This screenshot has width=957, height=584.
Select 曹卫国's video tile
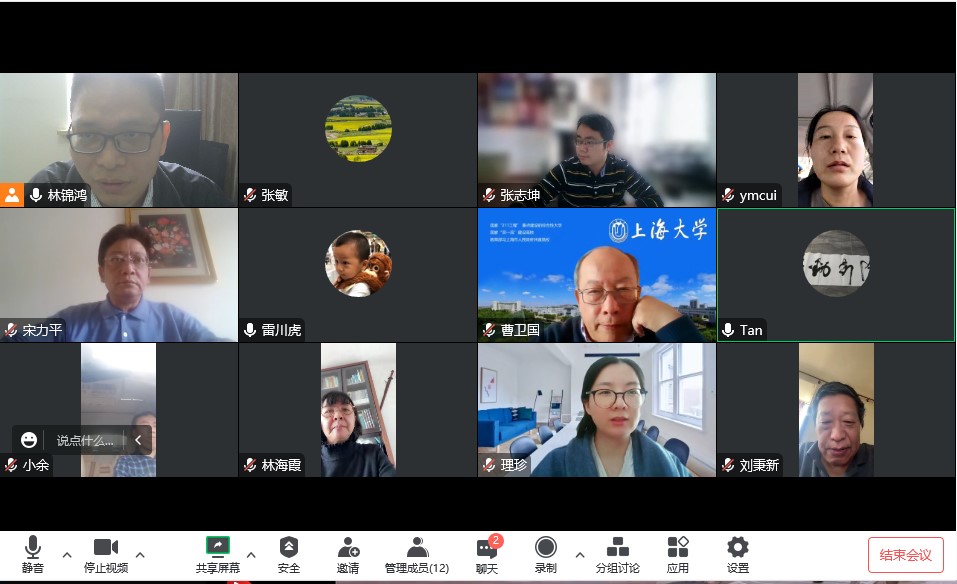point(597,275)
